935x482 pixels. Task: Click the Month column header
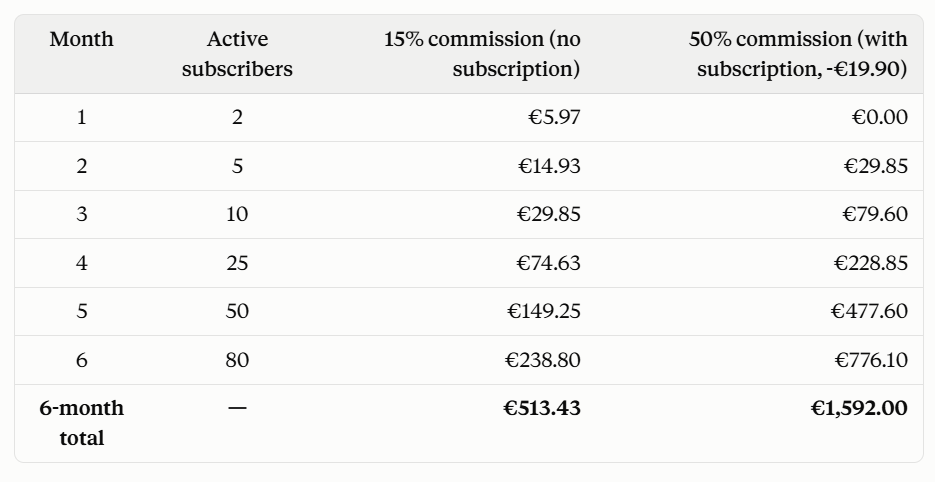pyautogui.click(x=82, y=39)
